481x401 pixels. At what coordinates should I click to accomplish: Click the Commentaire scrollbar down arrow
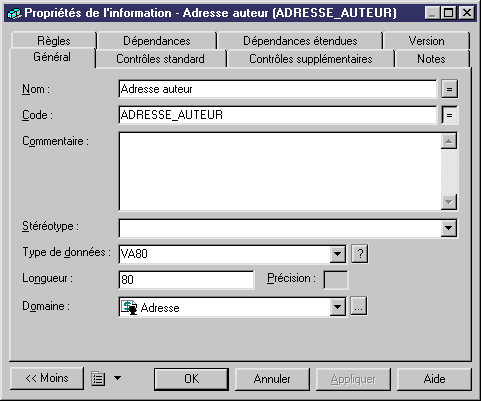coord(449,202)
